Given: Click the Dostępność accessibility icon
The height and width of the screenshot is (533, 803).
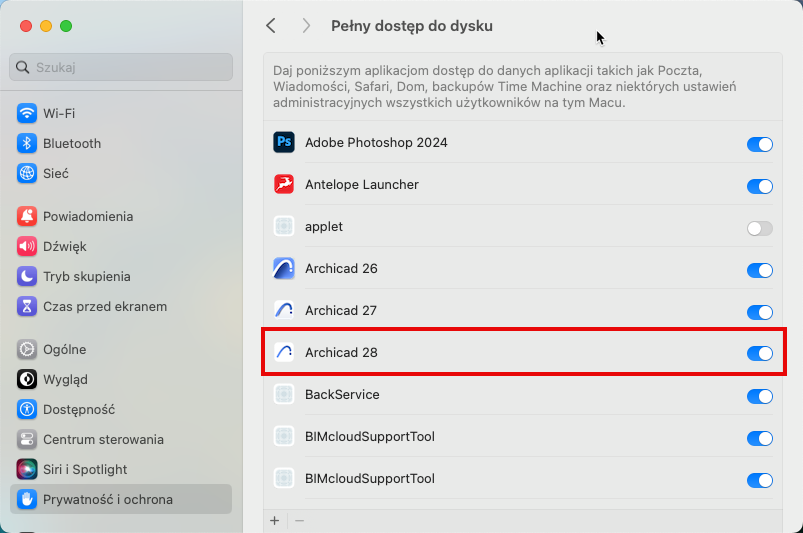Looking at the screenshot, I should pyautogui.click(x=27, y=409).
